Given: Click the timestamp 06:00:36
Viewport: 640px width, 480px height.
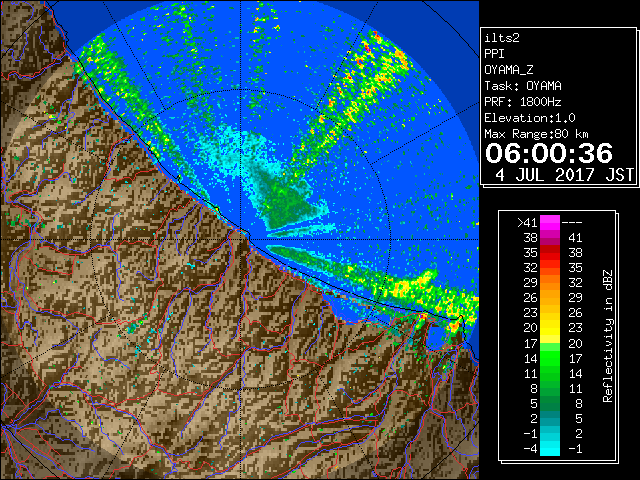Looking at the screenshot, I should 549,153.
